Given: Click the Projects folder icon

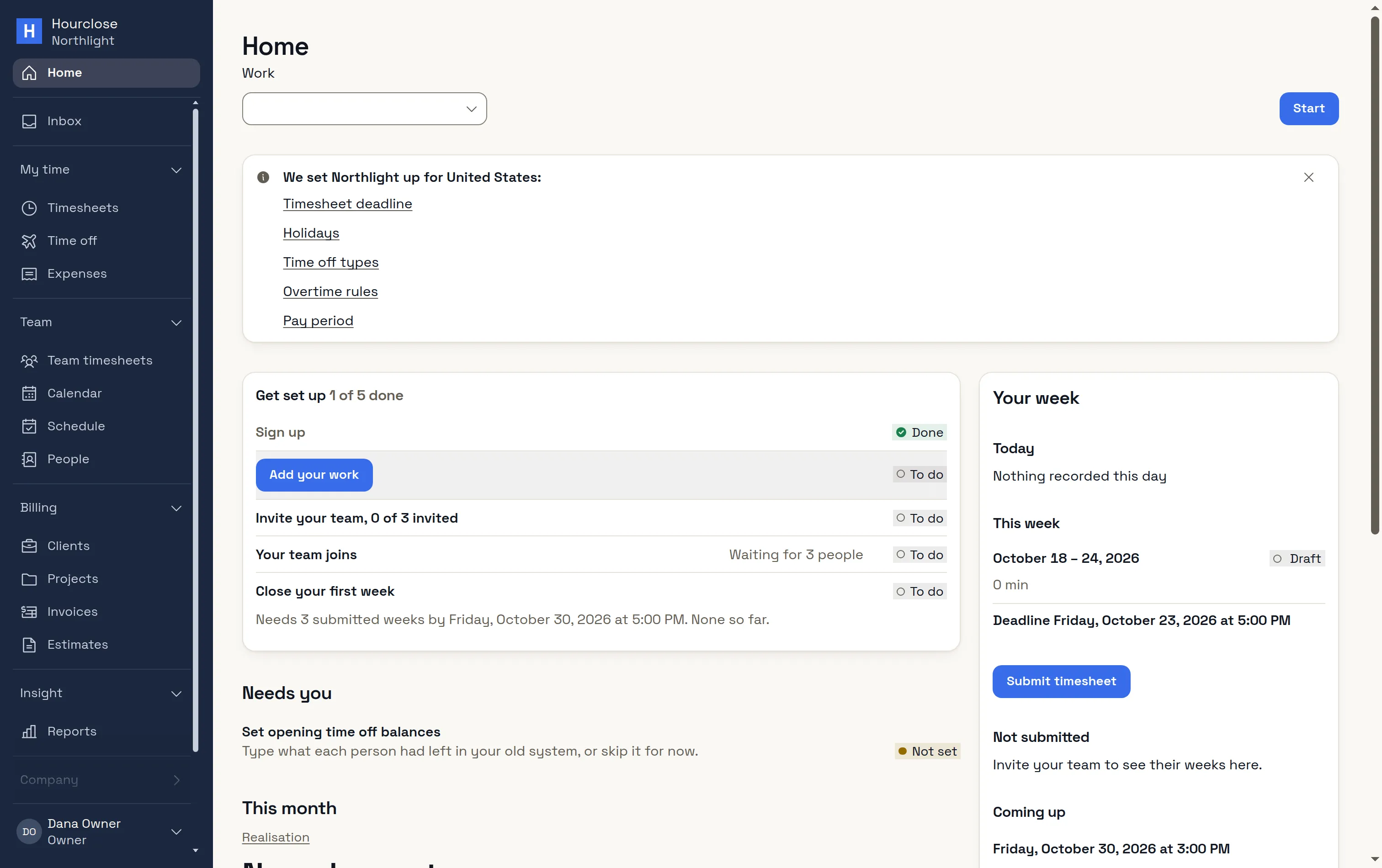Looking at the screenshot, I should point(29,579).
